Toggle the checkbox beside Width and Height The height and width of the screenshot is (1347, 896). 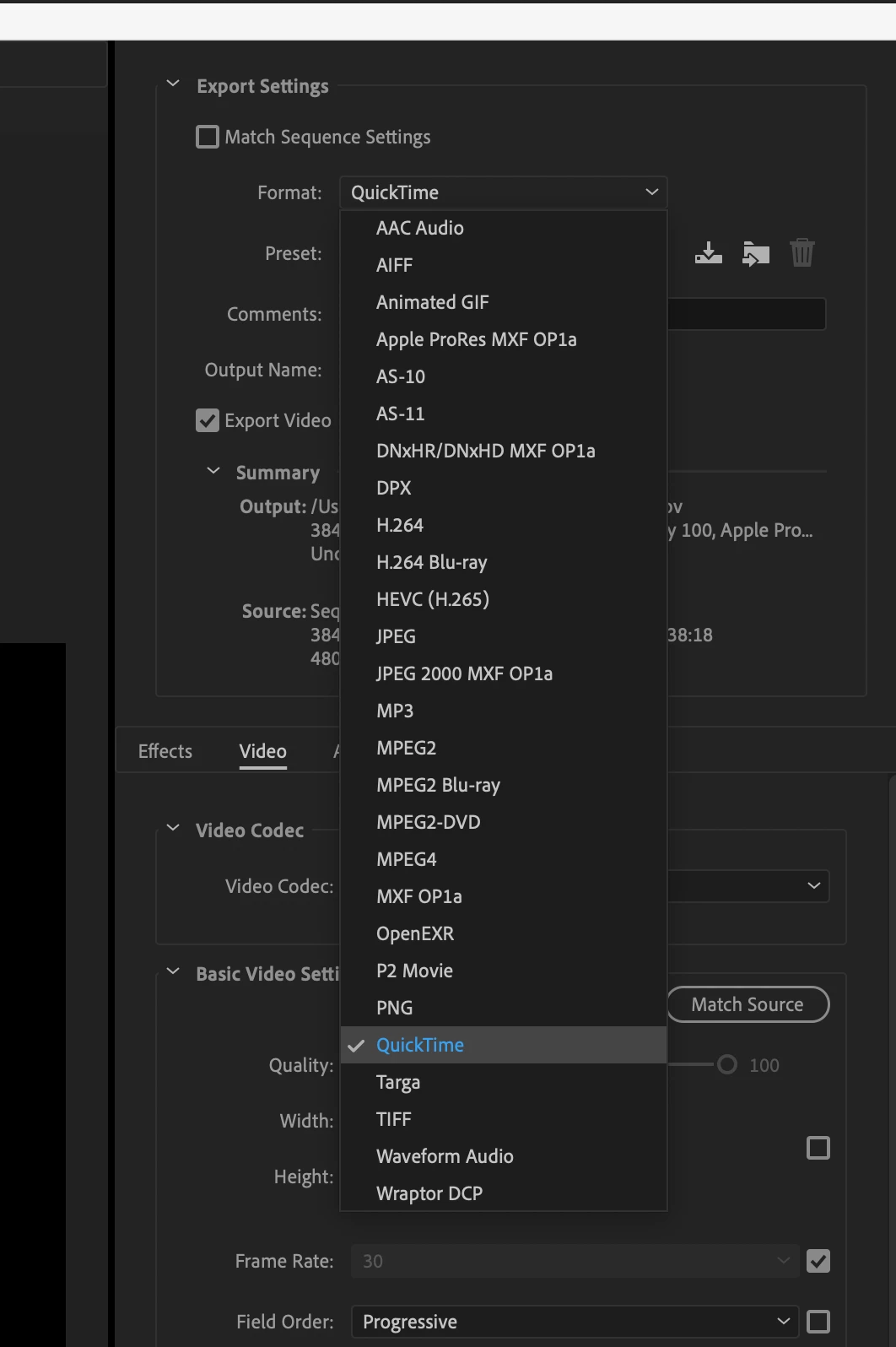click(818, 1148)
